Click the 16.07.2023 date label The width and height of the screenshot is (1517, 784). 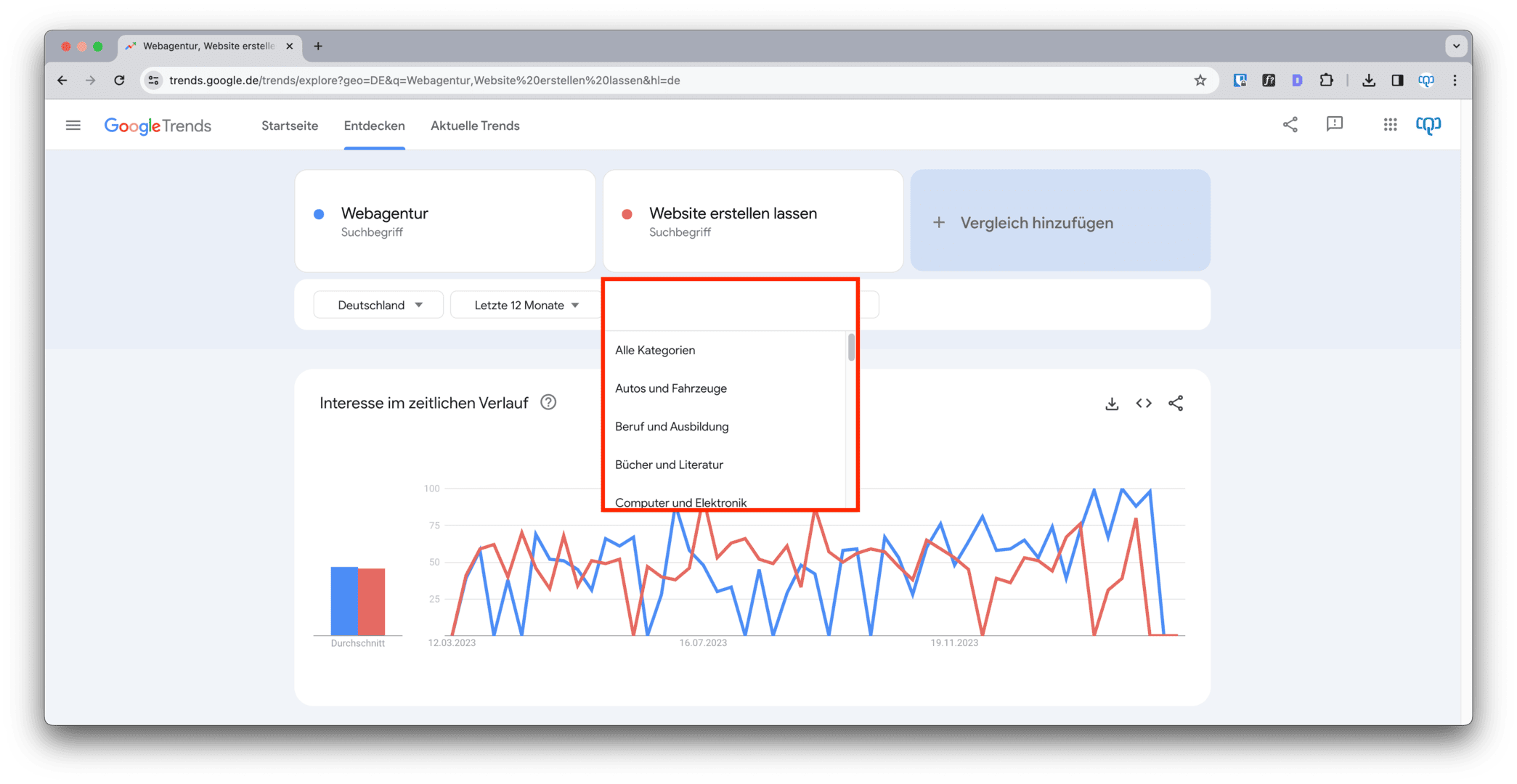tap(703, 643)
